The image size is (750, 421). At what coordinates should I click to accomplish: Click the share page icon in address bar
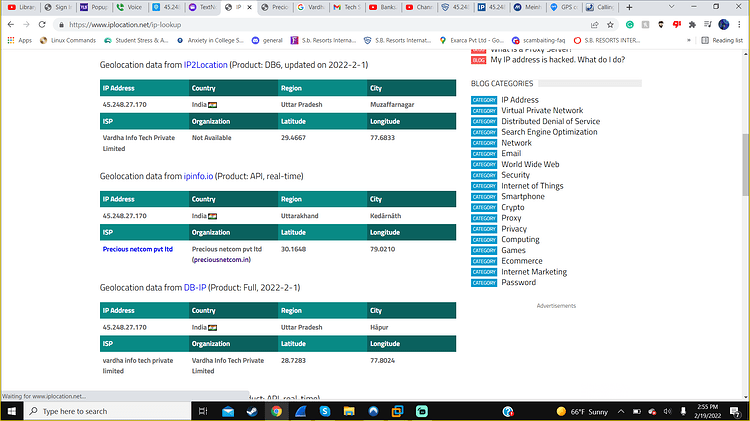click(x=595, y=25)
